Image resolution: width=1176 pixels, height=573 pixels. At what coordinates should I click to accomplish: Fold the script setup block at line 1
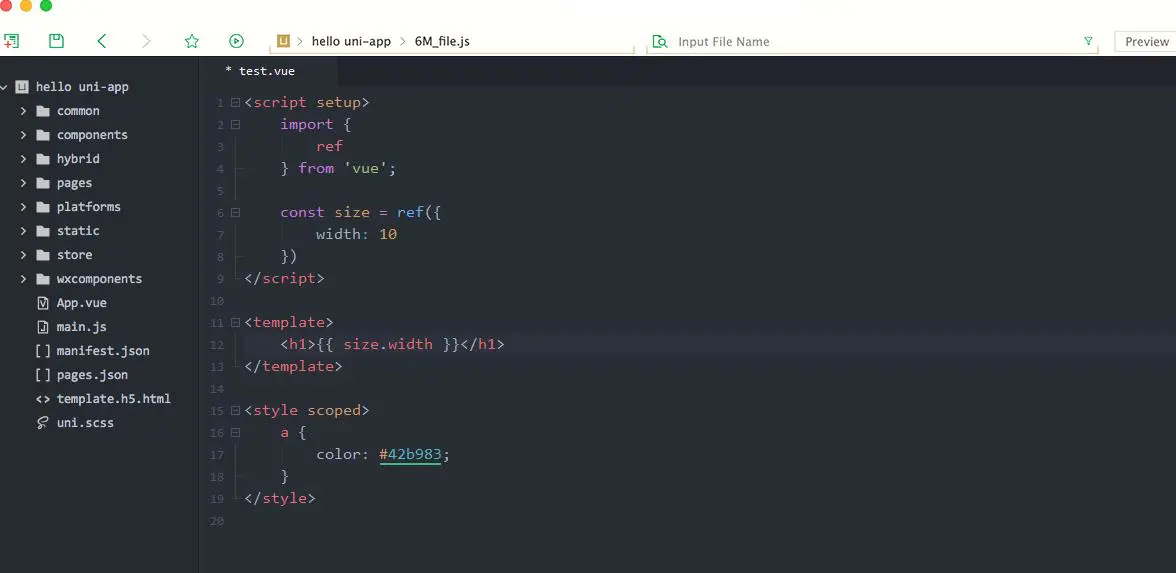[236, 102]
